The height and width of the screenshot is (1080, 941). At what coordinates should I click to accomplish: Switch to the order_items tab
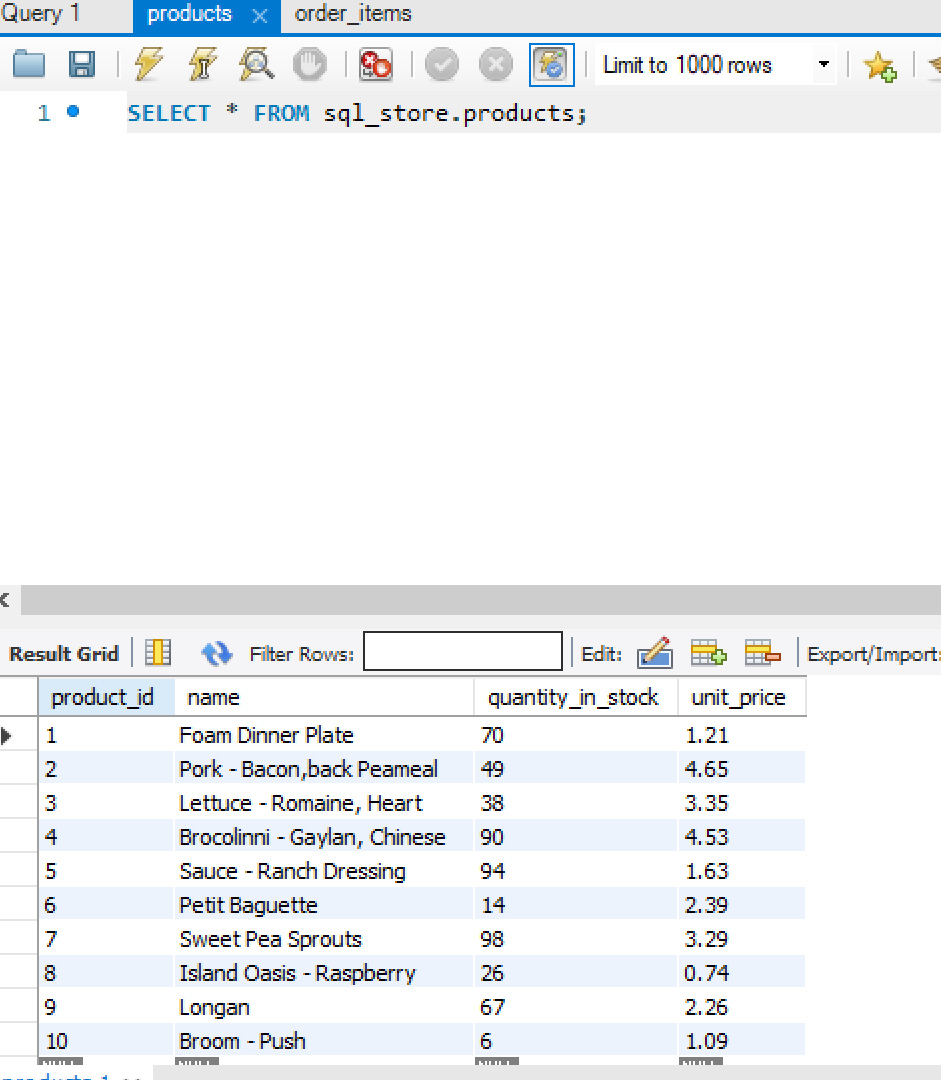(353, 14)
